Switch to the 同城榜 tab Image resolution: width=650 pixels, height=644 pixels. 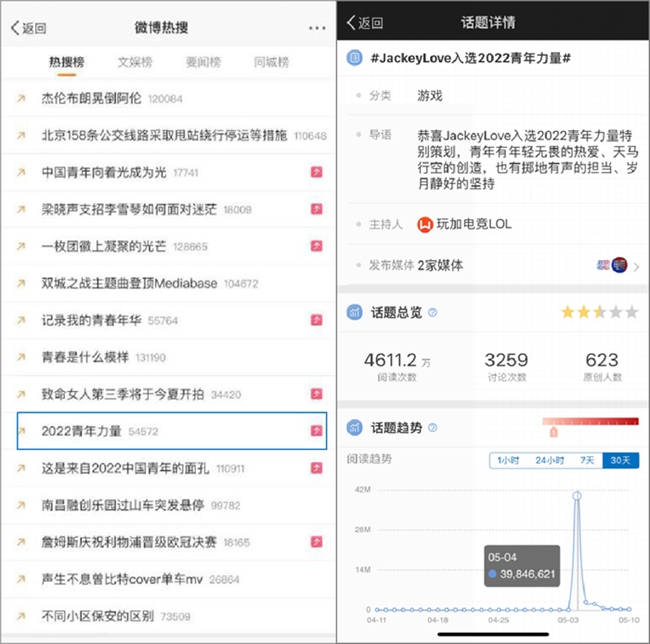[271, 62]
